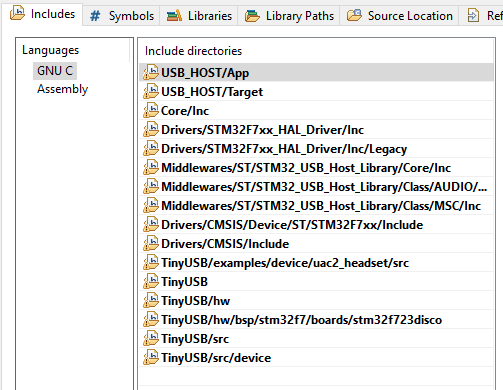The image size is (503, 390).
Task: Click the include icon beside Core/Inc
Action: pos(151,110)
